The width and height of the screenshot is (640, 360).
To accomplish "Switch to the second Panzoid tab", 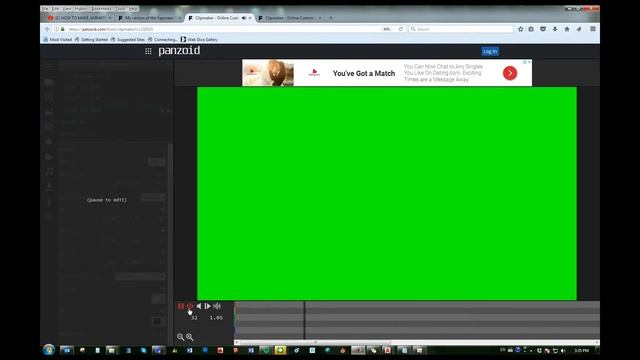I will (x=149, y=18).
